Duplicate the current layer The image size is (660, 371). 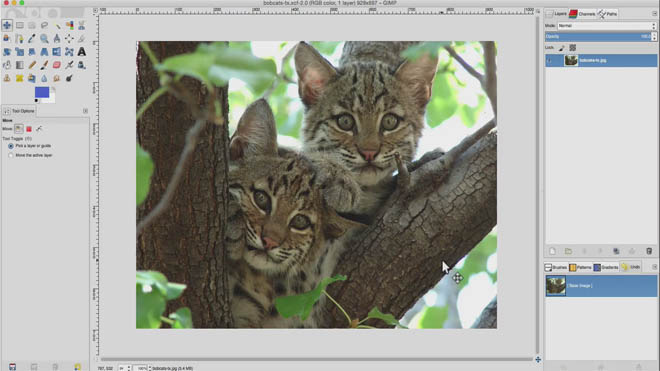[x=616, y=251]
